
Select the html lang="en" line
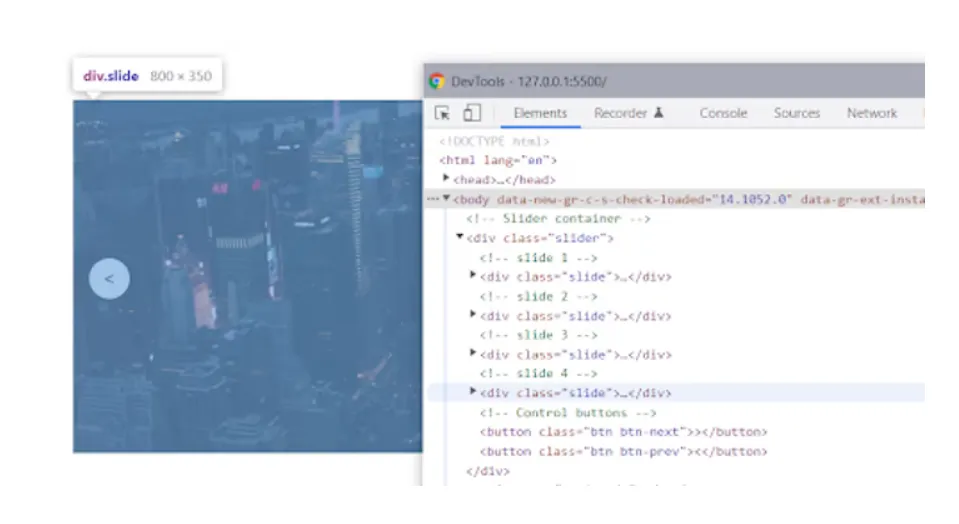click(x=498, y=160)
